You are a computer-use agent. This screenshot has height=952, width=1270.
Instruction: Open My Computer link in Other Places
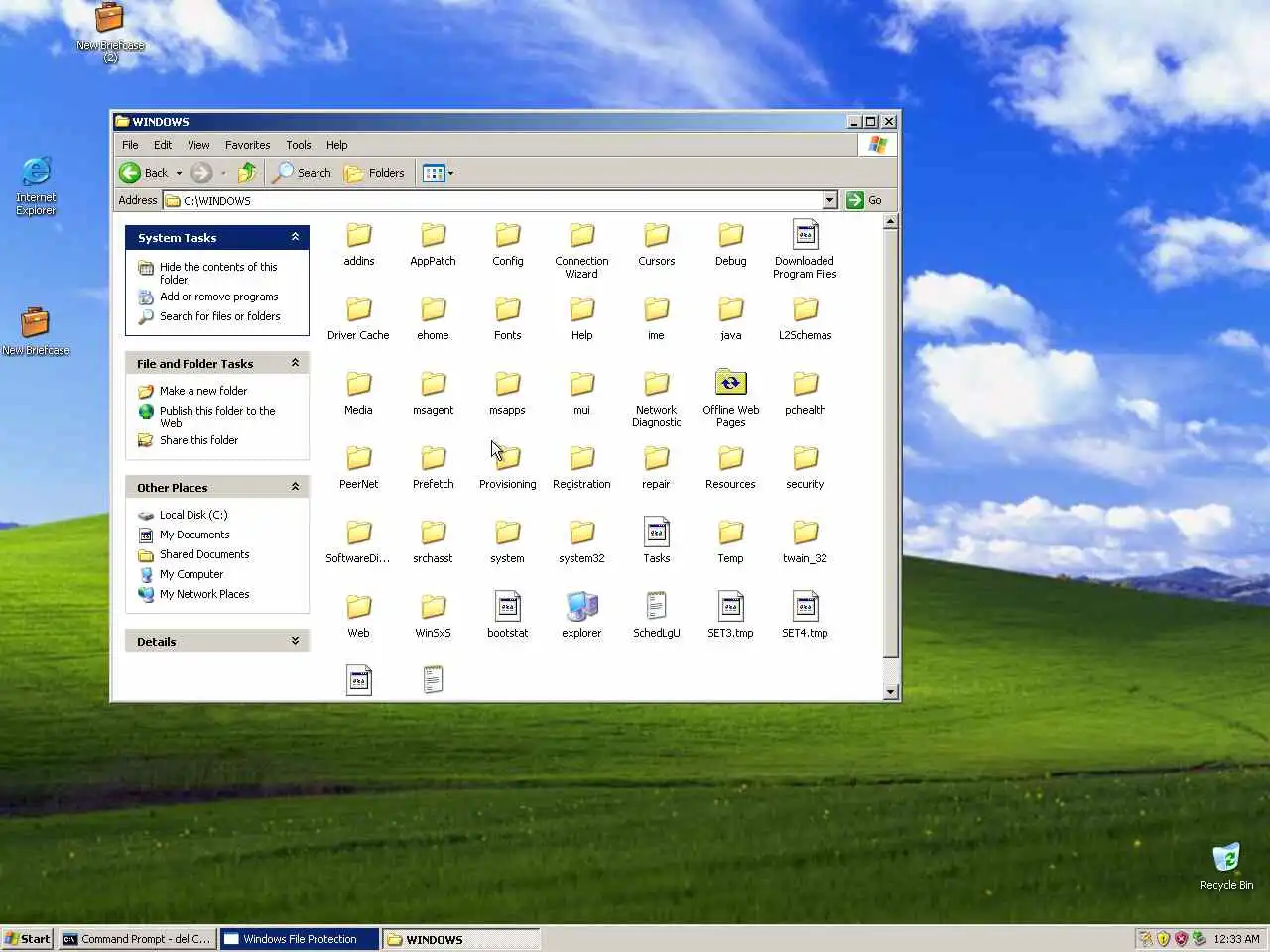point(191,574)
